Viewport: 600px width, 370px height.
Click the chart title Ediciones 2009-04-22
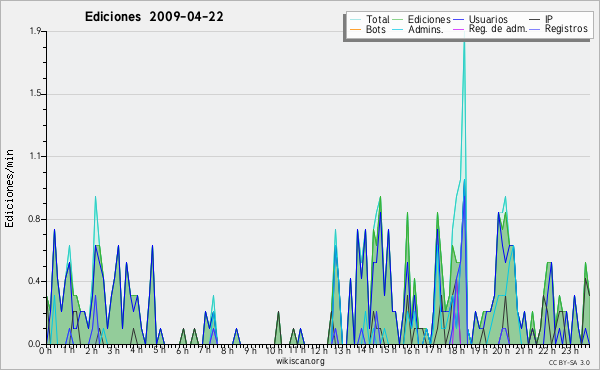tap(154, 17)
